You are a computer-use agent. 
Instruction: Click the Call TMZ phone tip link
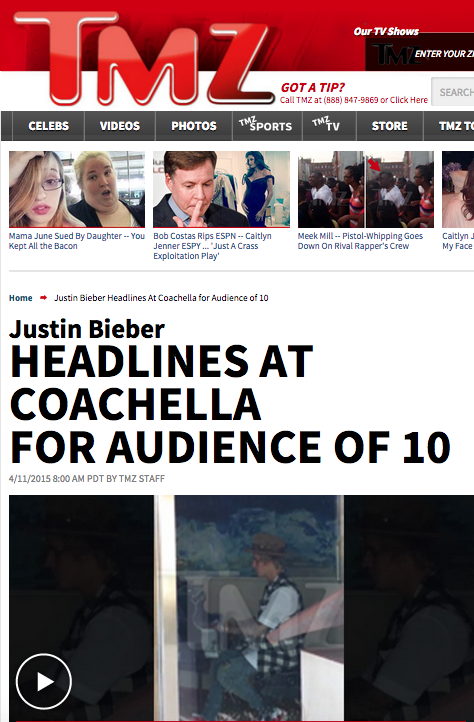click(354, 100)
